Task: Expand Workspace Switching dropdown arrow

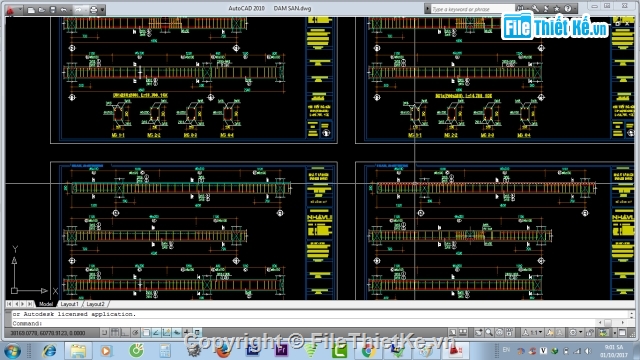Action: [x=581, y=333]
